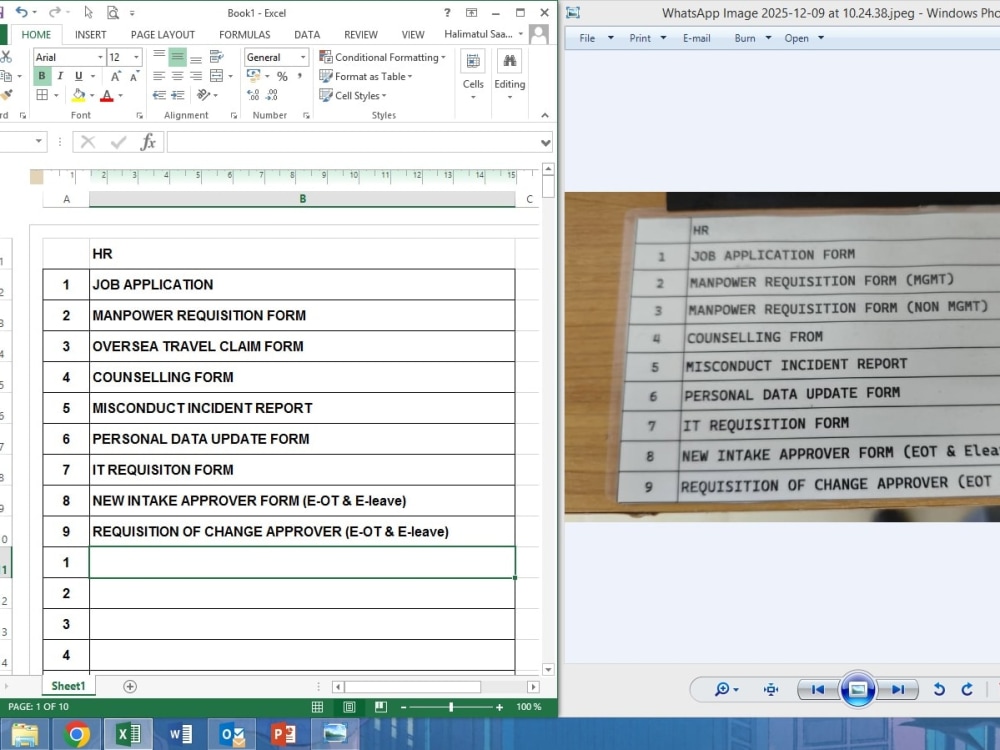Open the Font dialog launcher
The height and width of the screenshot is (750, 1000).
click(140, 115)
